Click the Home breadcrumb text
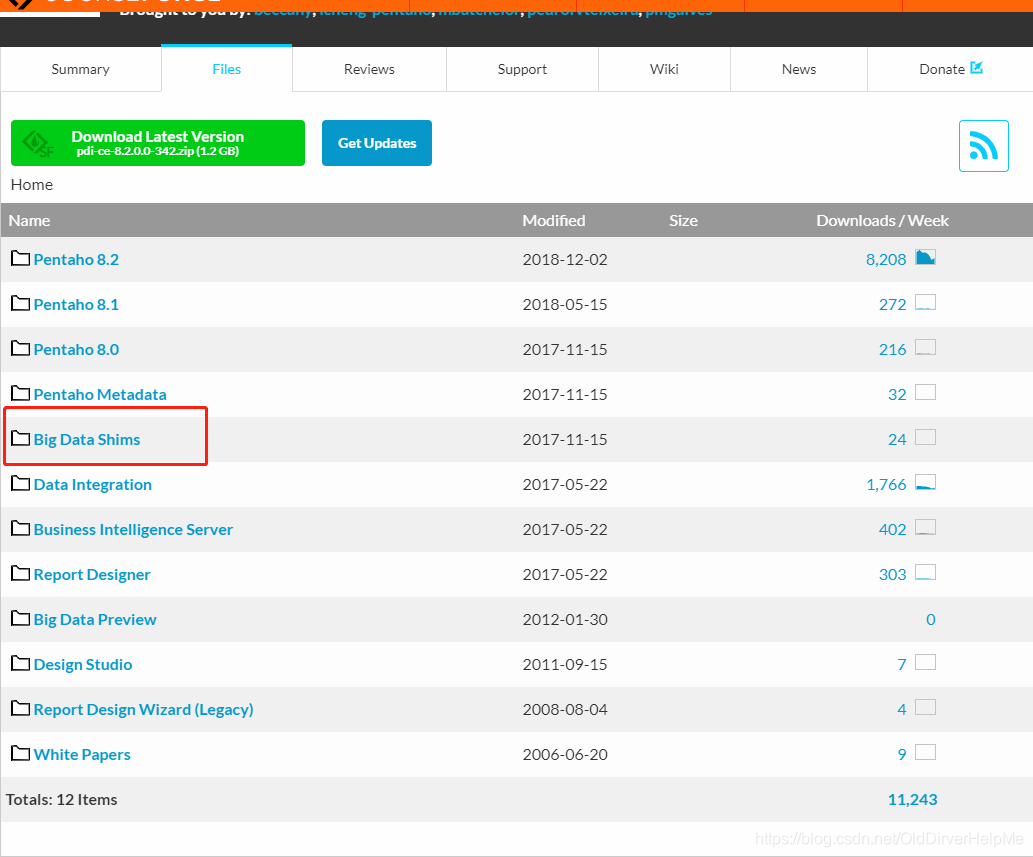The width and height of the screenshot is (1033, 857). 32,184
